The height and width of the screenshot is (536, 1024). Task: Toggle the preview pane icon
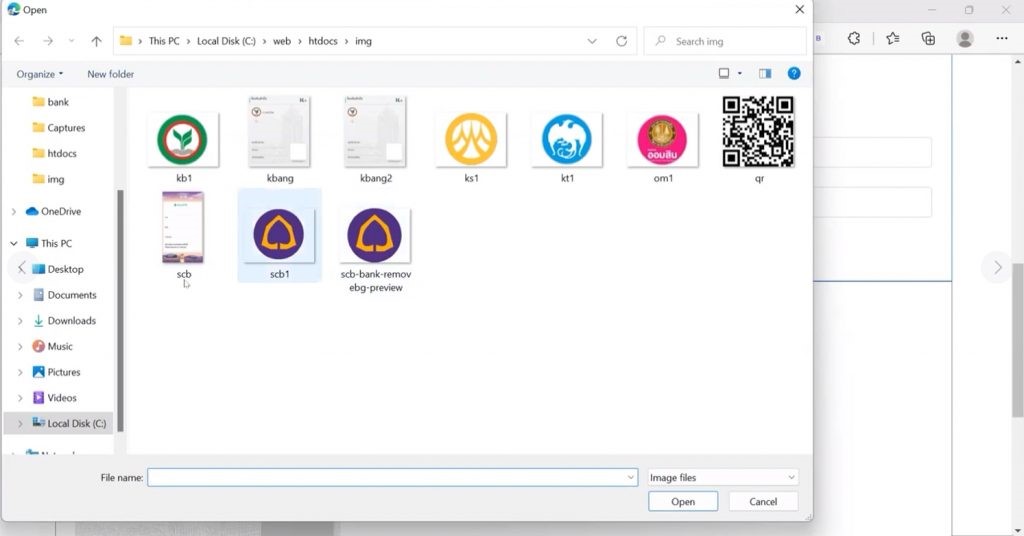[x=765, y=74]
